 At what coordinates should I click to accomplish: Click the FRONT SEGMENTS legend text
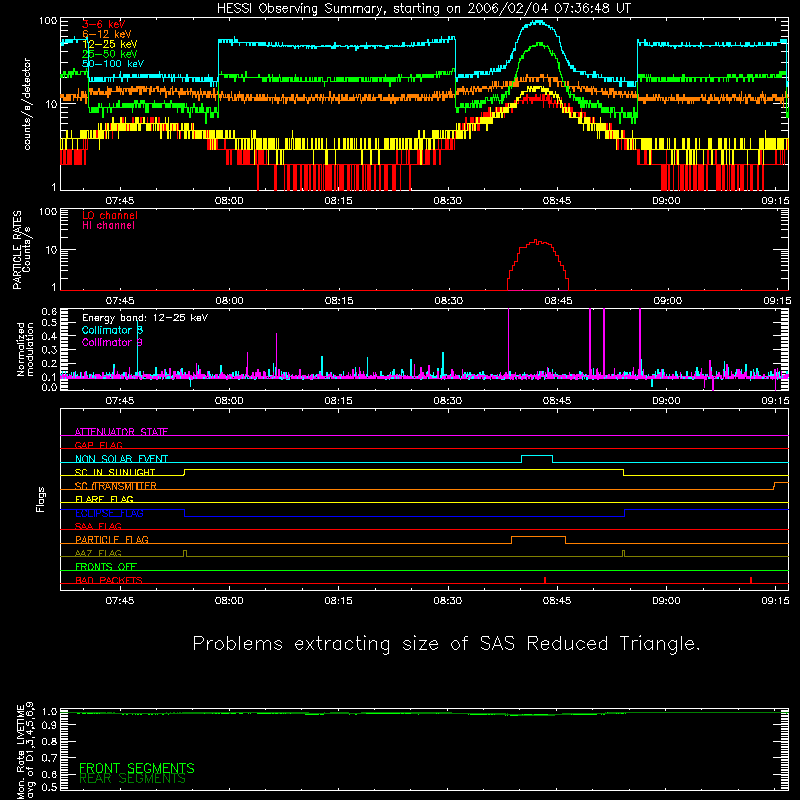point(137,768)
